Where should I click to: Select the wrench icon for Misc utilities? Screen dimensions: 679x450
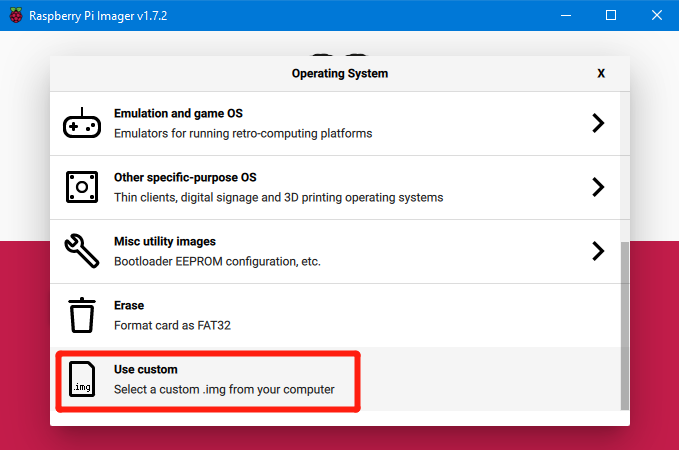pos(82,251)
